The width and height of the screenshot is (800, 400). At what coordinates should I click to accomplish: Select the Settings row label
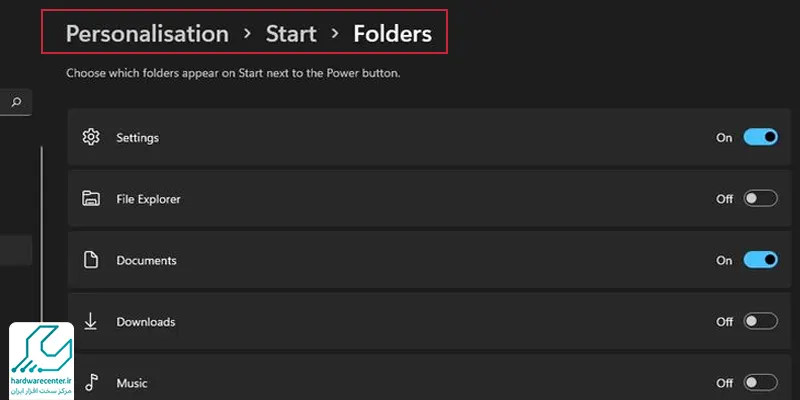click(x=137, y=138)
